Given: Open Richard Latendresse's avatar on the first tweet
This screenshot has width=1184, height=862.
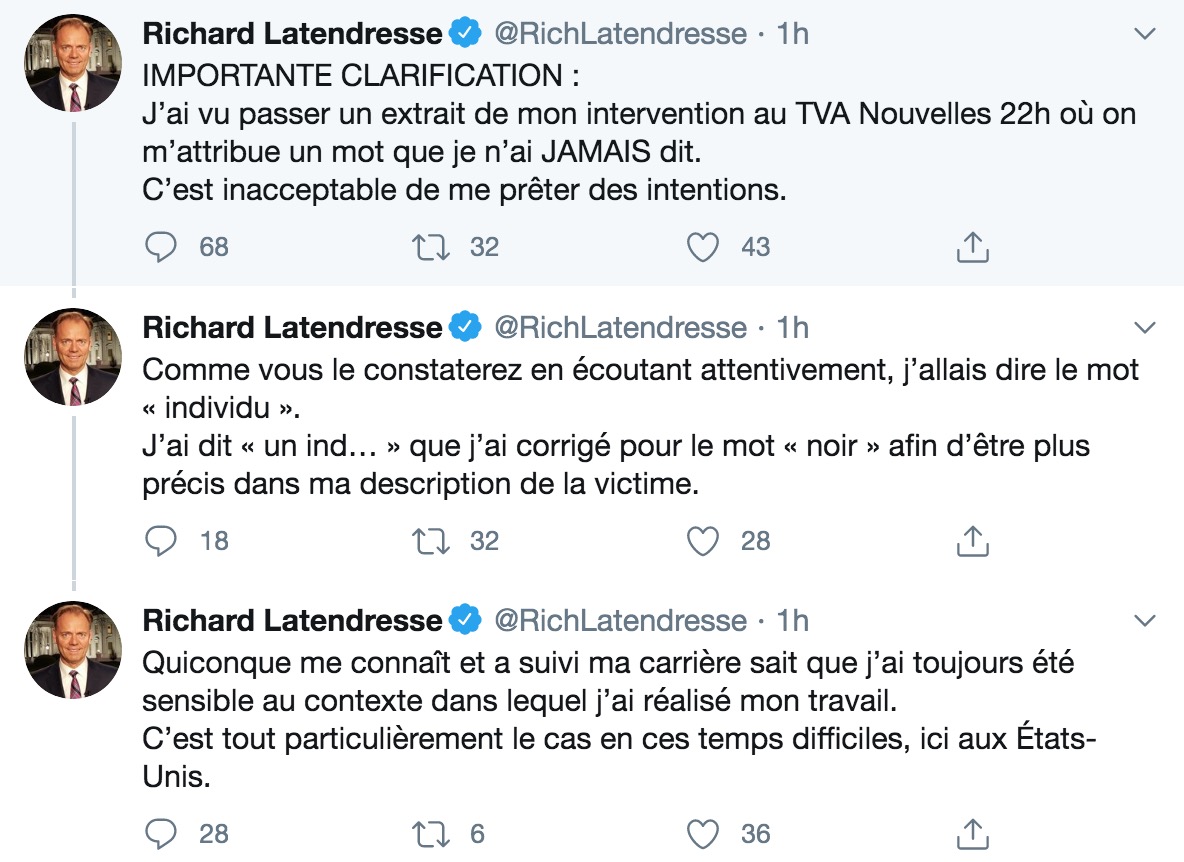Looking at the screenshot, I should point(73,63).
